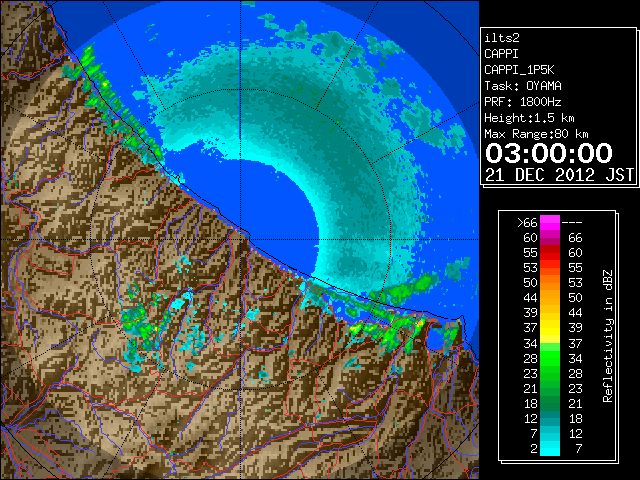Click the teal 12–18 dBZ legend band
This screenshot has width=640, height=480.
550,418
